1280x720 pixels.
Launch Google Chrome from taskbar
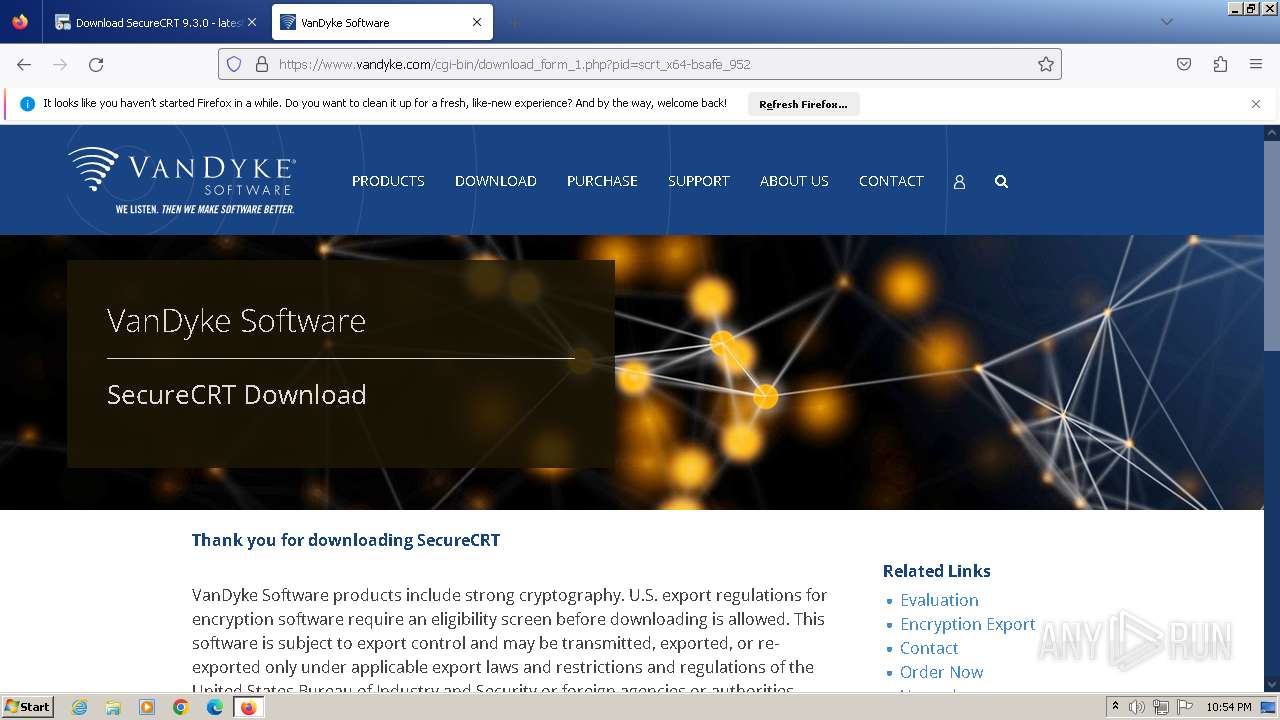pyautogui.click(x=181, y=707)
